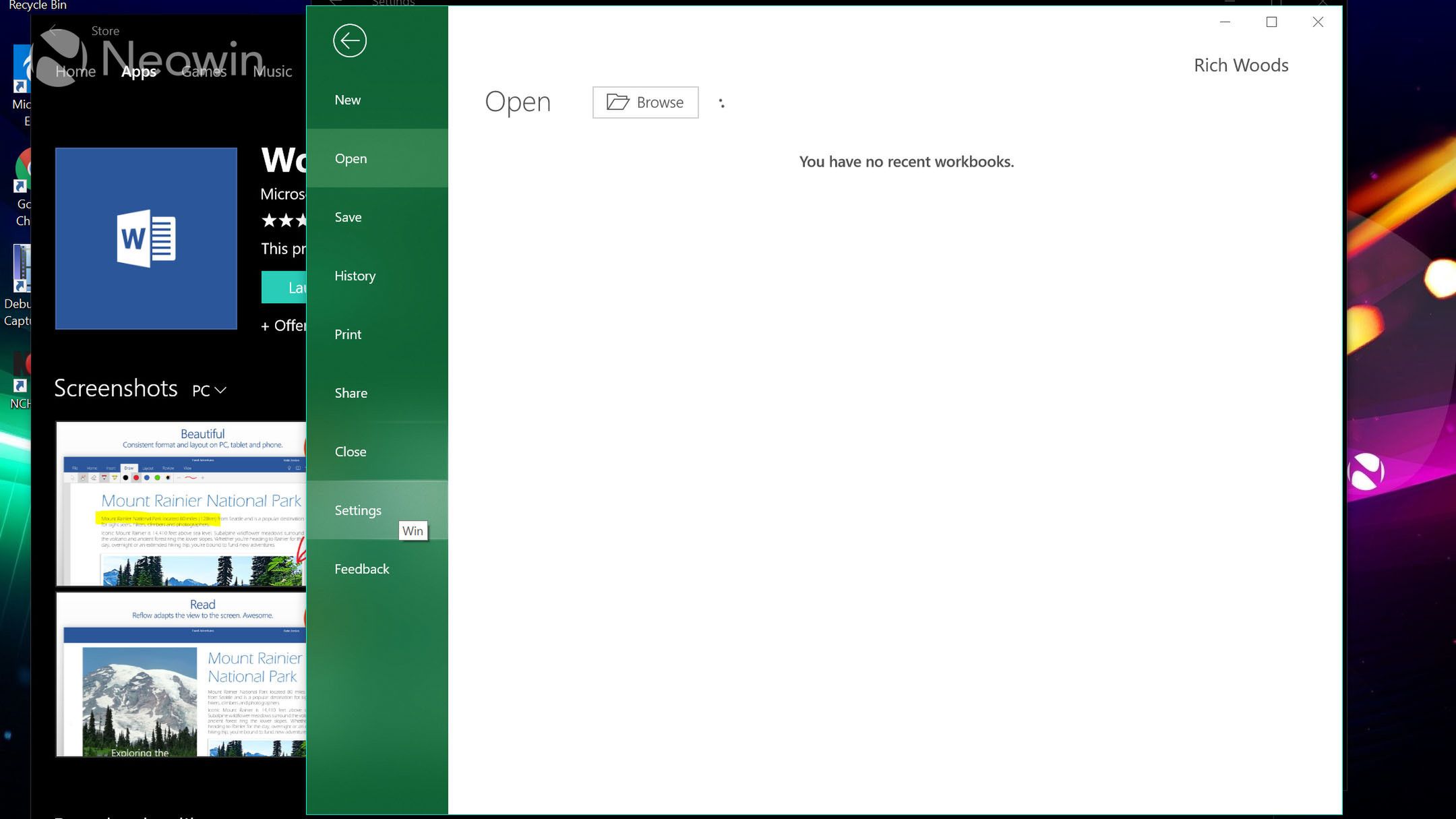Minimize the Excel window
Screen dimensions: 1456x819
[x=1225, y=22]
